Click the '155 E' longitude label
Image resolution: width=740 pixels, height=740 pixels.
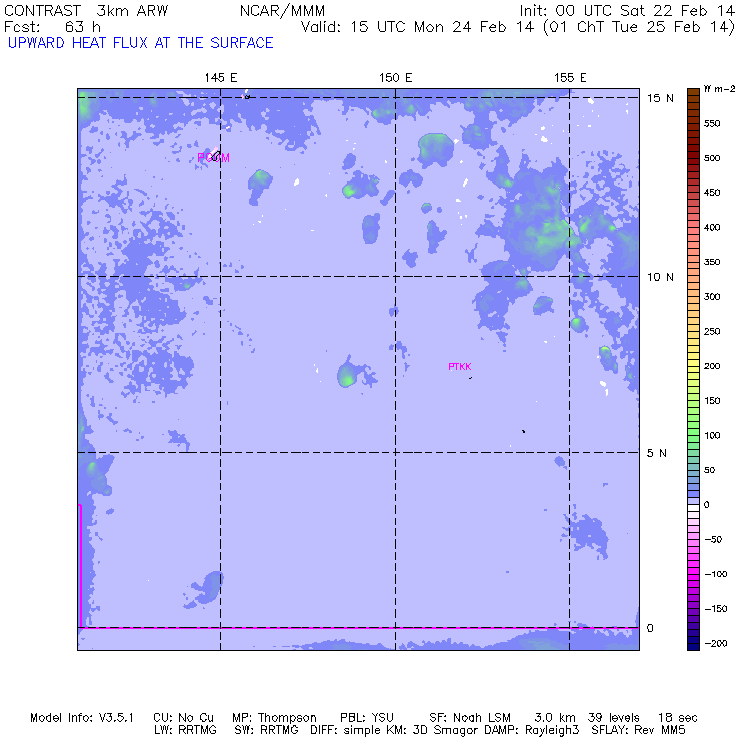pyautogui.click(x=570, y=78)
